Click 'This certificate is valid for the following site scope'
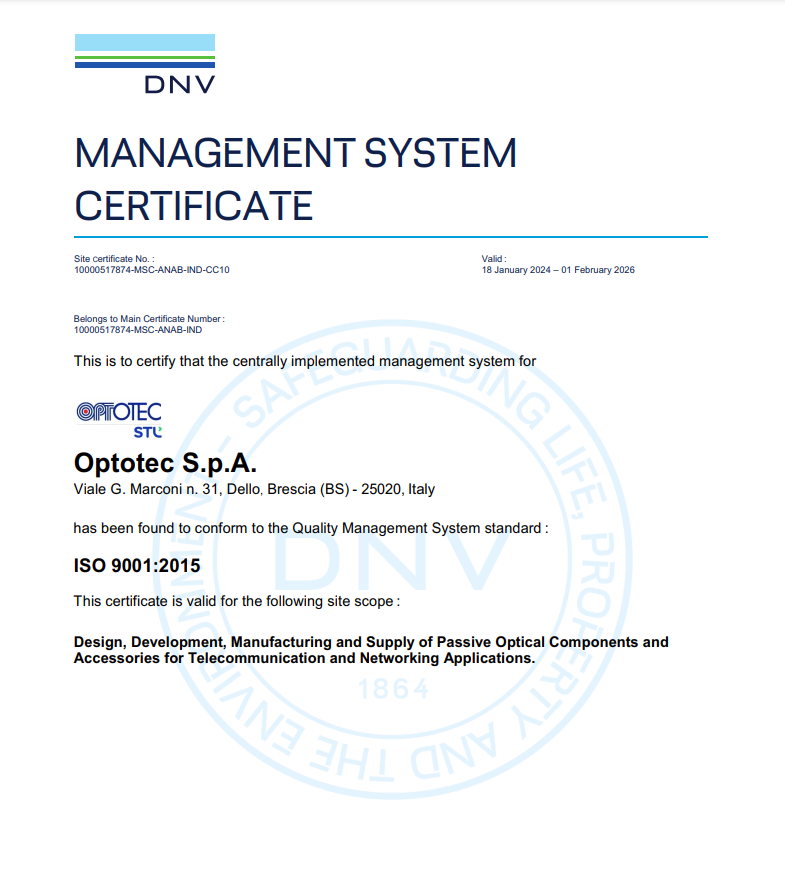Image resolution: width=785 pixels, height=891 pixels. click(x=236, y=601)
